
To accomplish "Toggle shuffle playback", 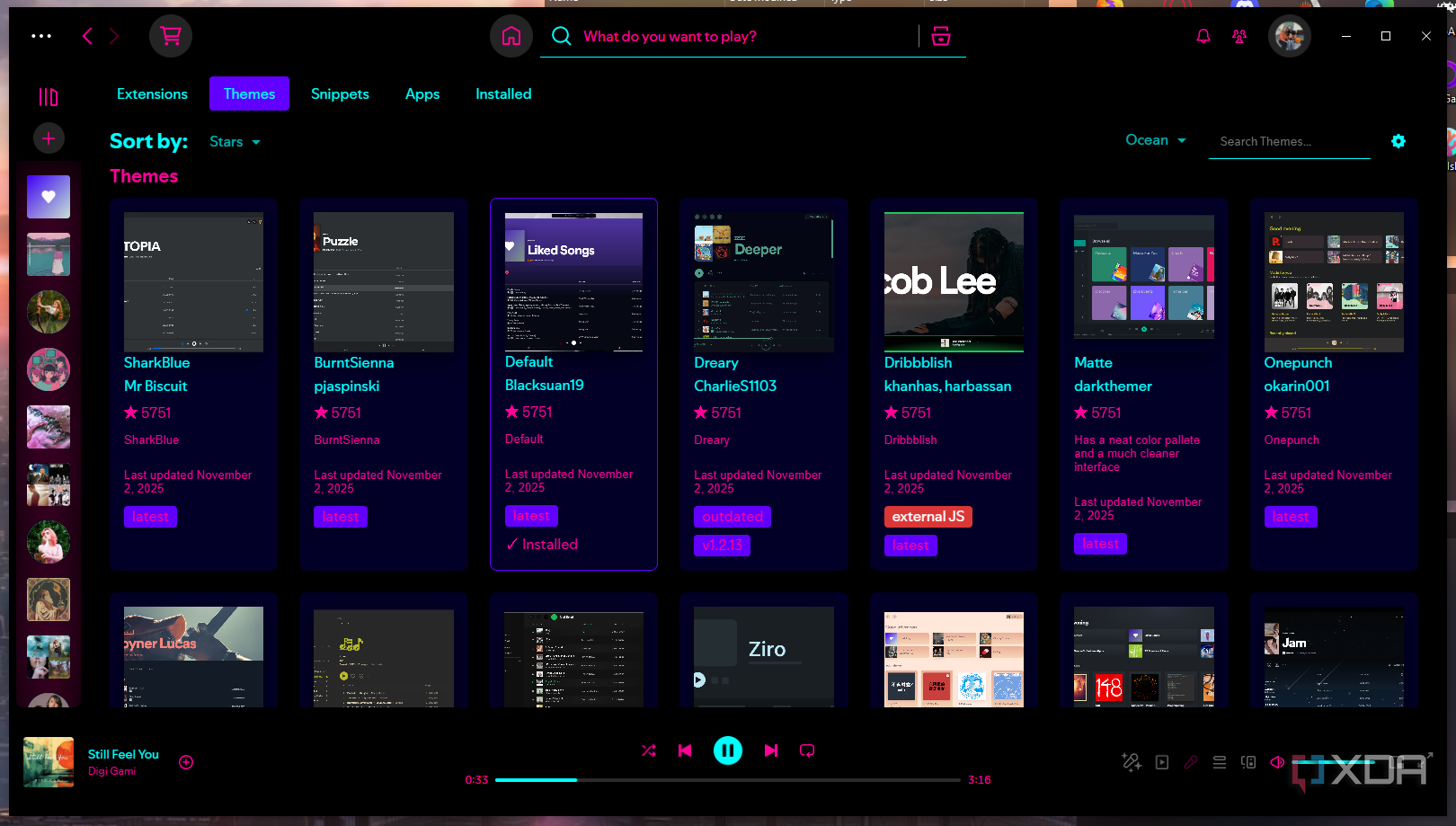I will pos(649,751).
